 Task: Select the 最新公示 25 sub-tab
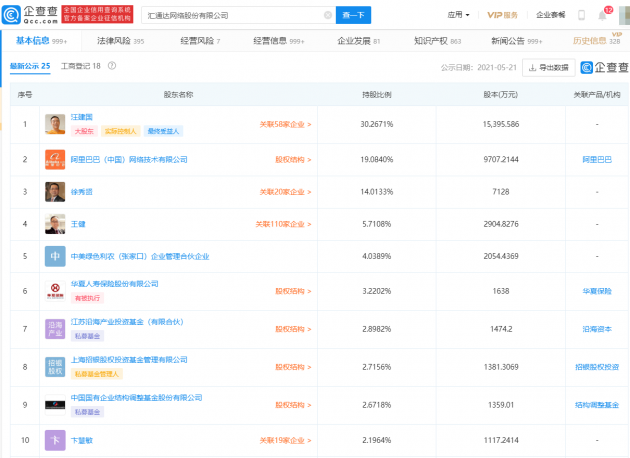click(x=30, y=66)
